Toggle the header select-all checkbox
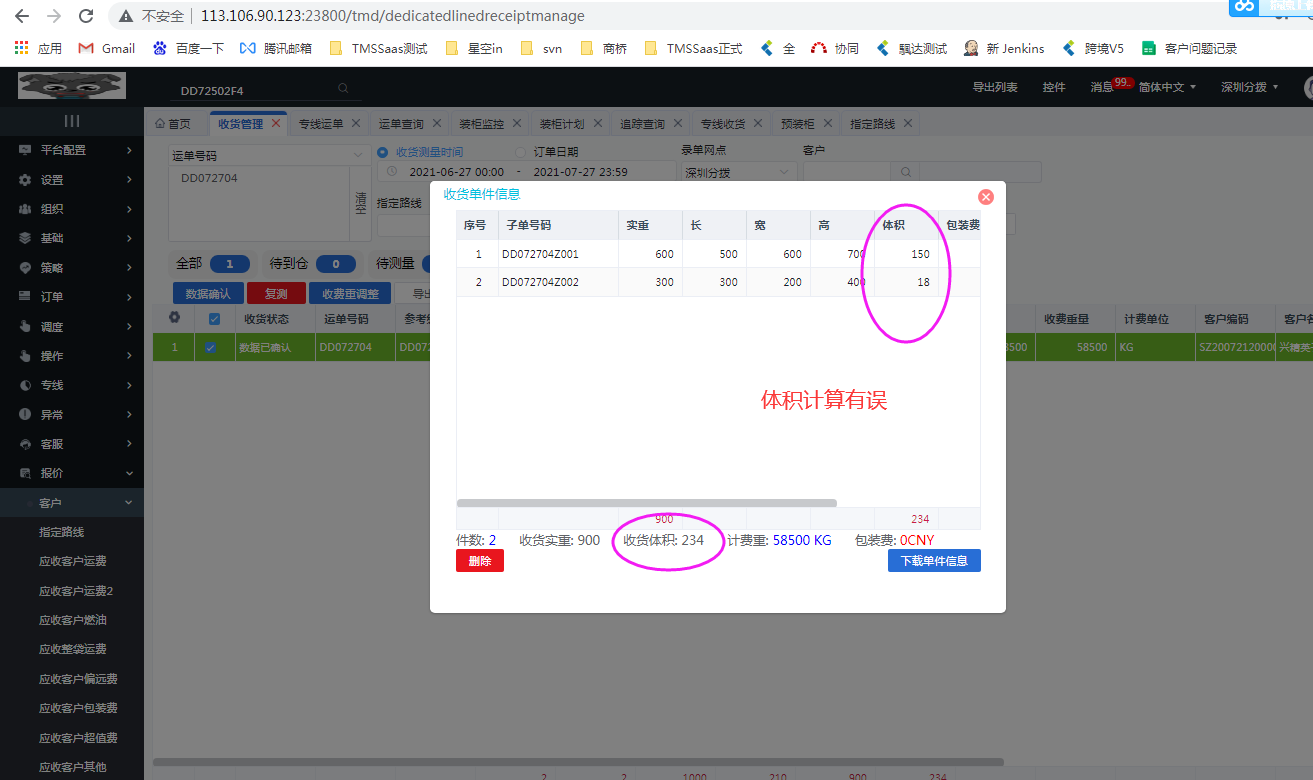 [212, 319]
